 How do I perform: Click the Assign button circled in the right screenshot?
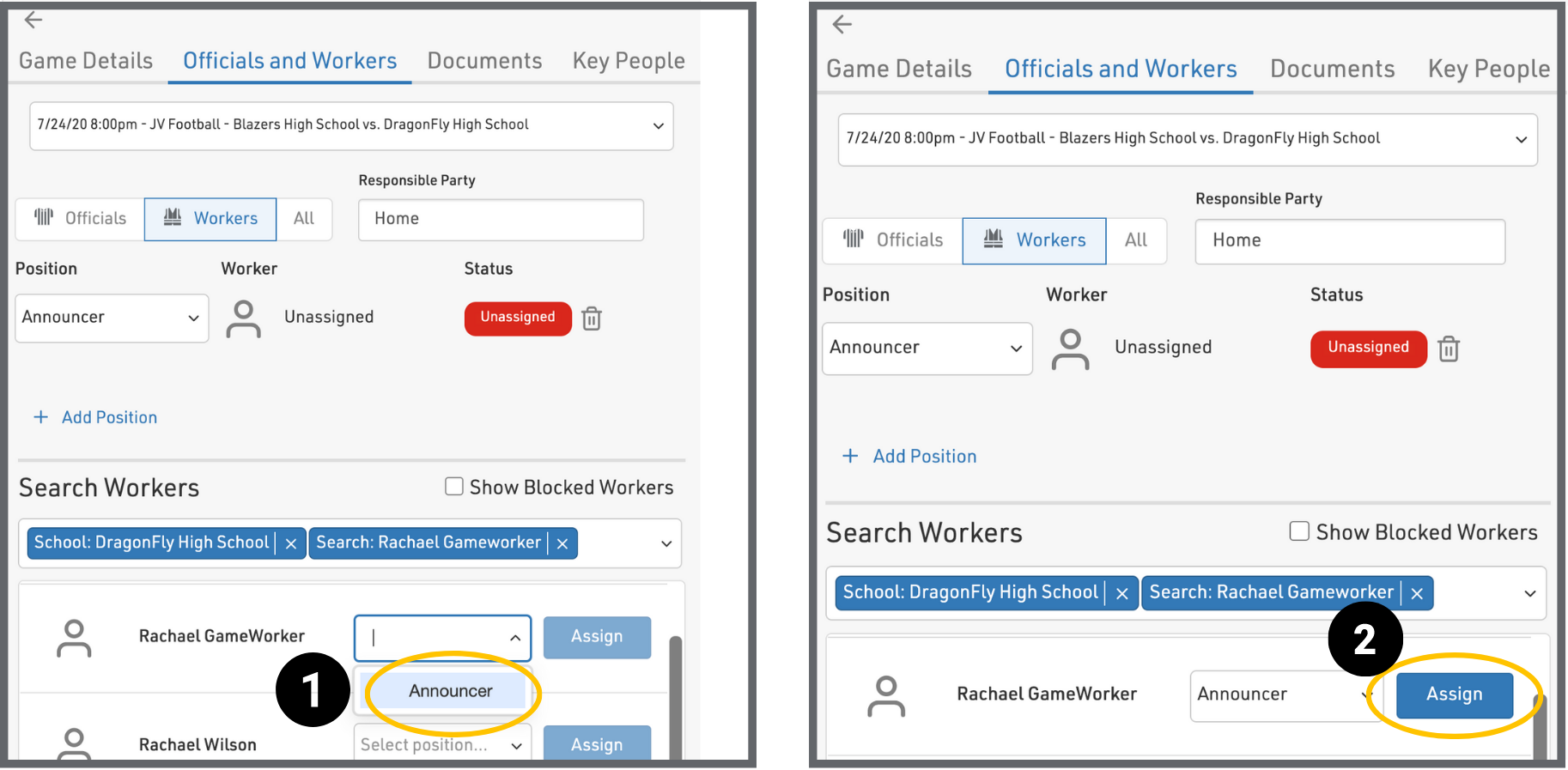[1454, 694]
